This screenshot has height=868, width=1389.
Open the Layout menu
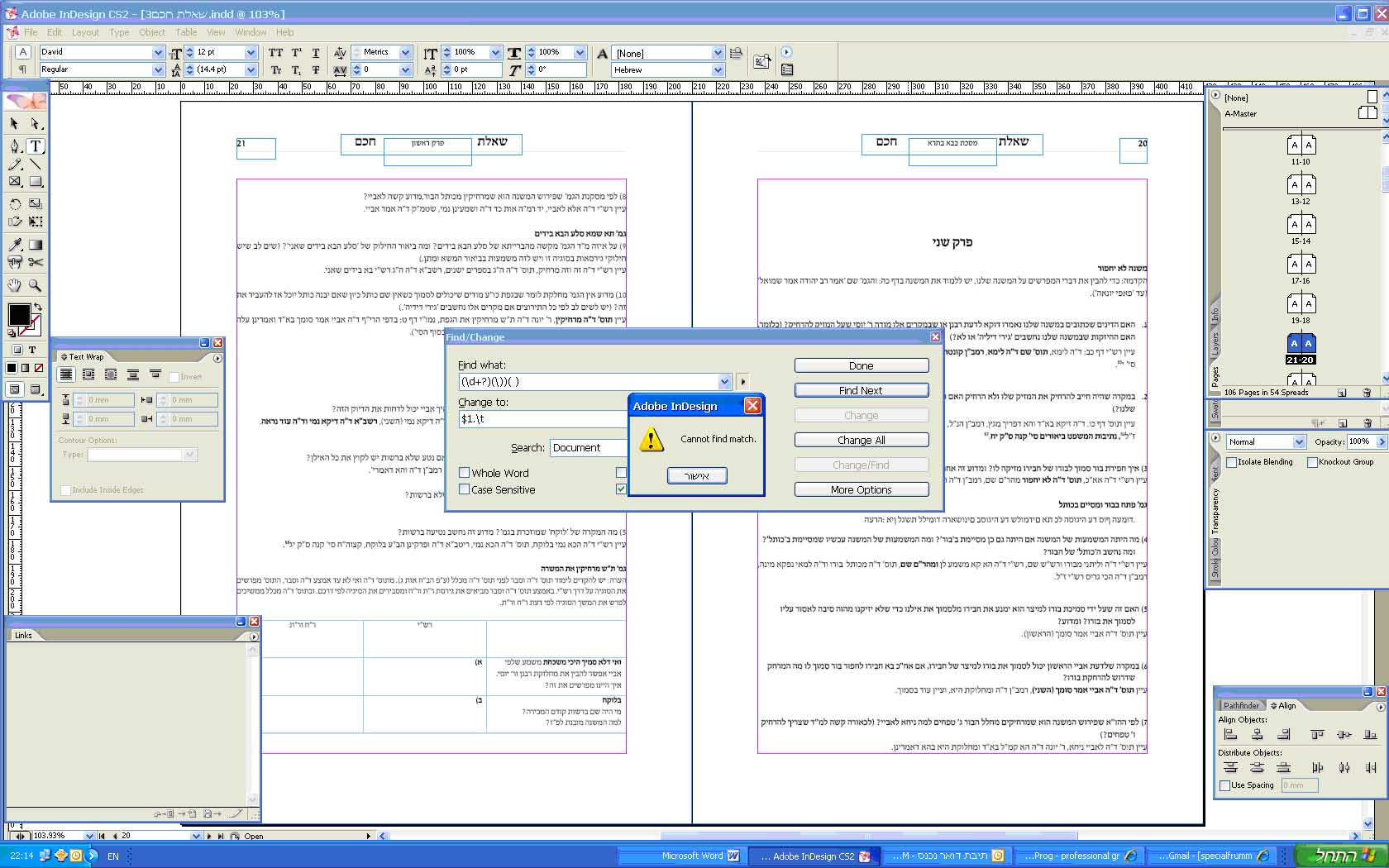(85, 32)
